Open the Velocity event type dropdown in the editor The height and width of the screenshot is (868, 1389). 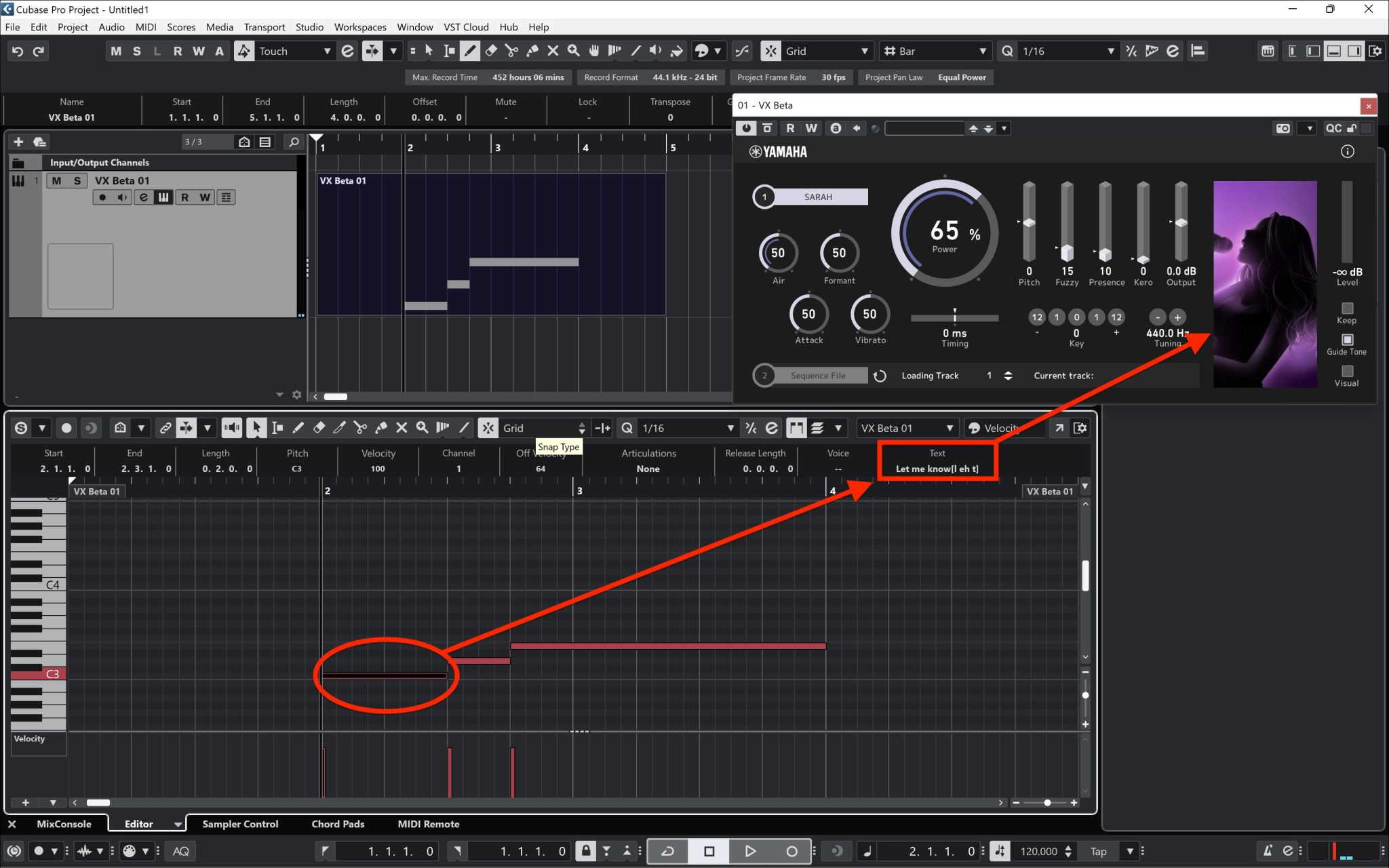pos(1004,427)
